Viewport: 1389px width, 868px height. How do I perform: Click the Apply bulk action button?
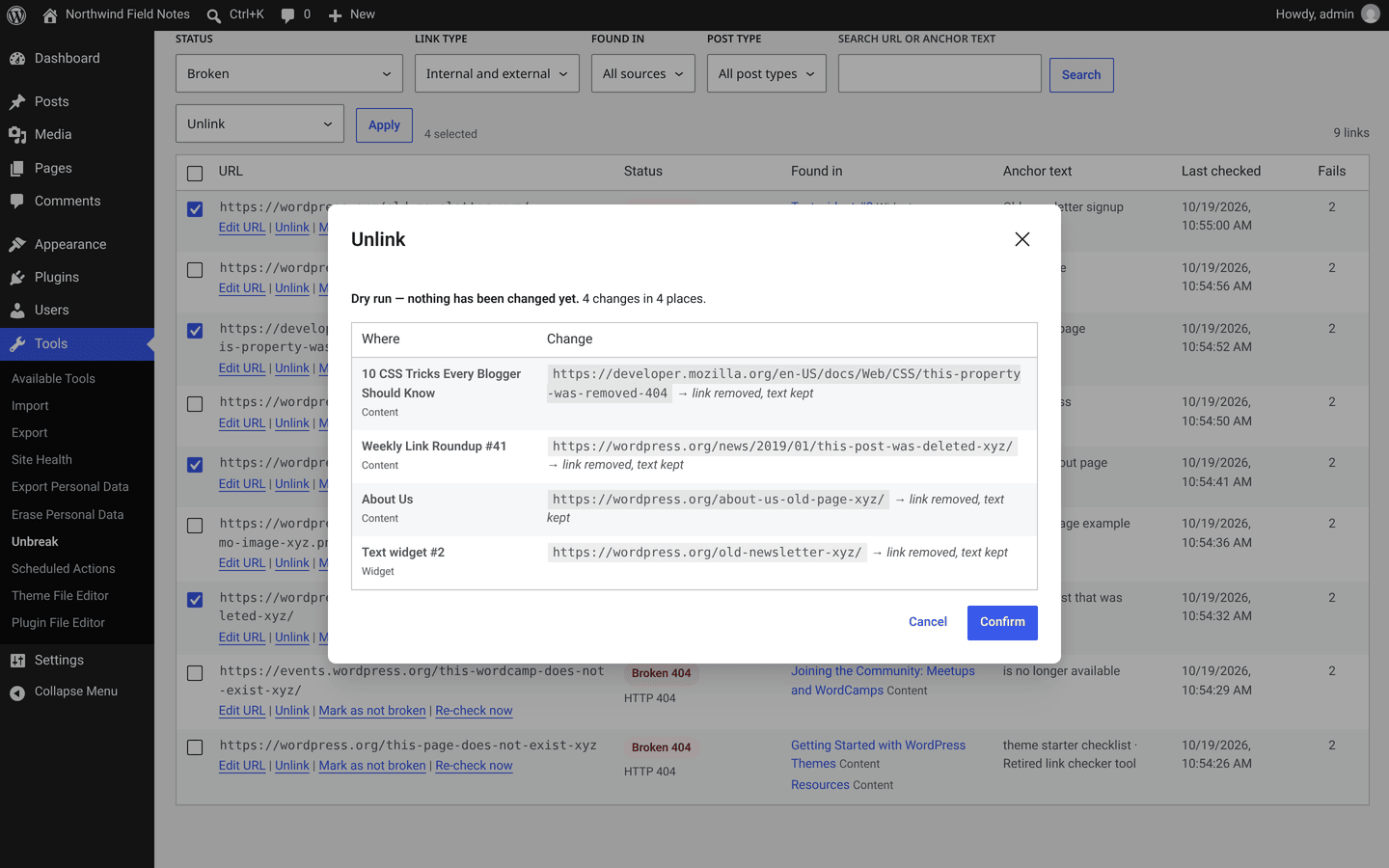tap(384, 124)
